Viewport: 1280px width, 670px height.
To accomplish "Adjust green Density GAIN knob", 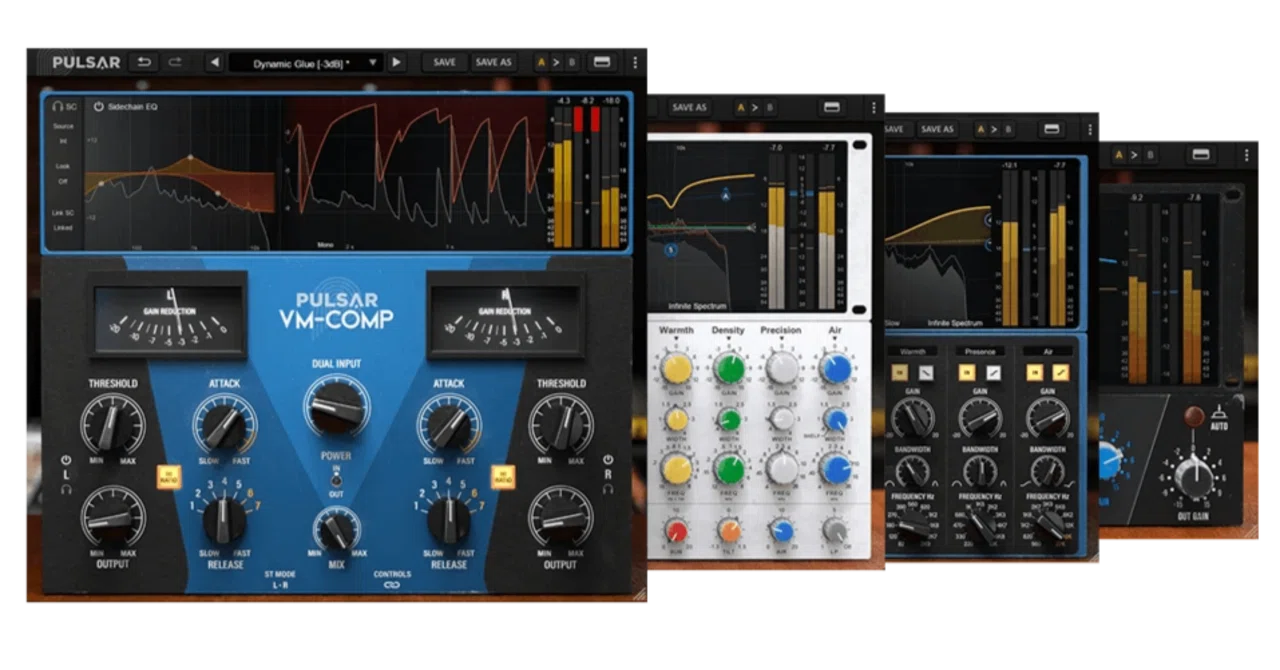I will pyautogui.click(x=729, y=369).
